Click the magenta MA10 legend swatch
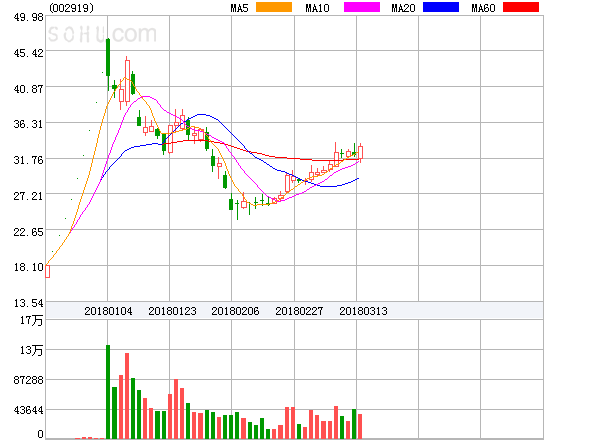 362,7
